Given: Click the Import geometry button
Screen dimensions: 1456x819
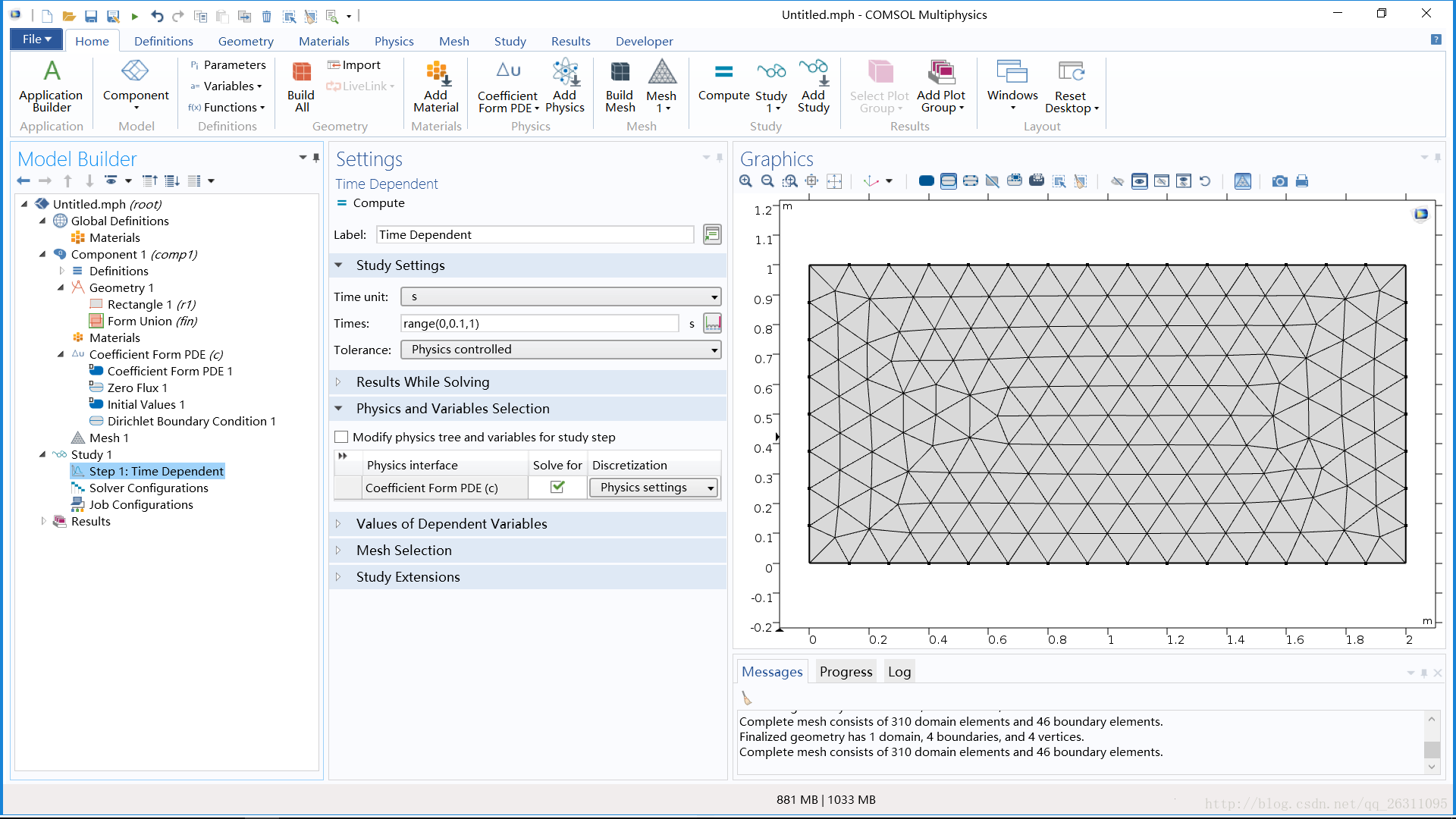Looking at the screenshot, I should tap(353, 65).
